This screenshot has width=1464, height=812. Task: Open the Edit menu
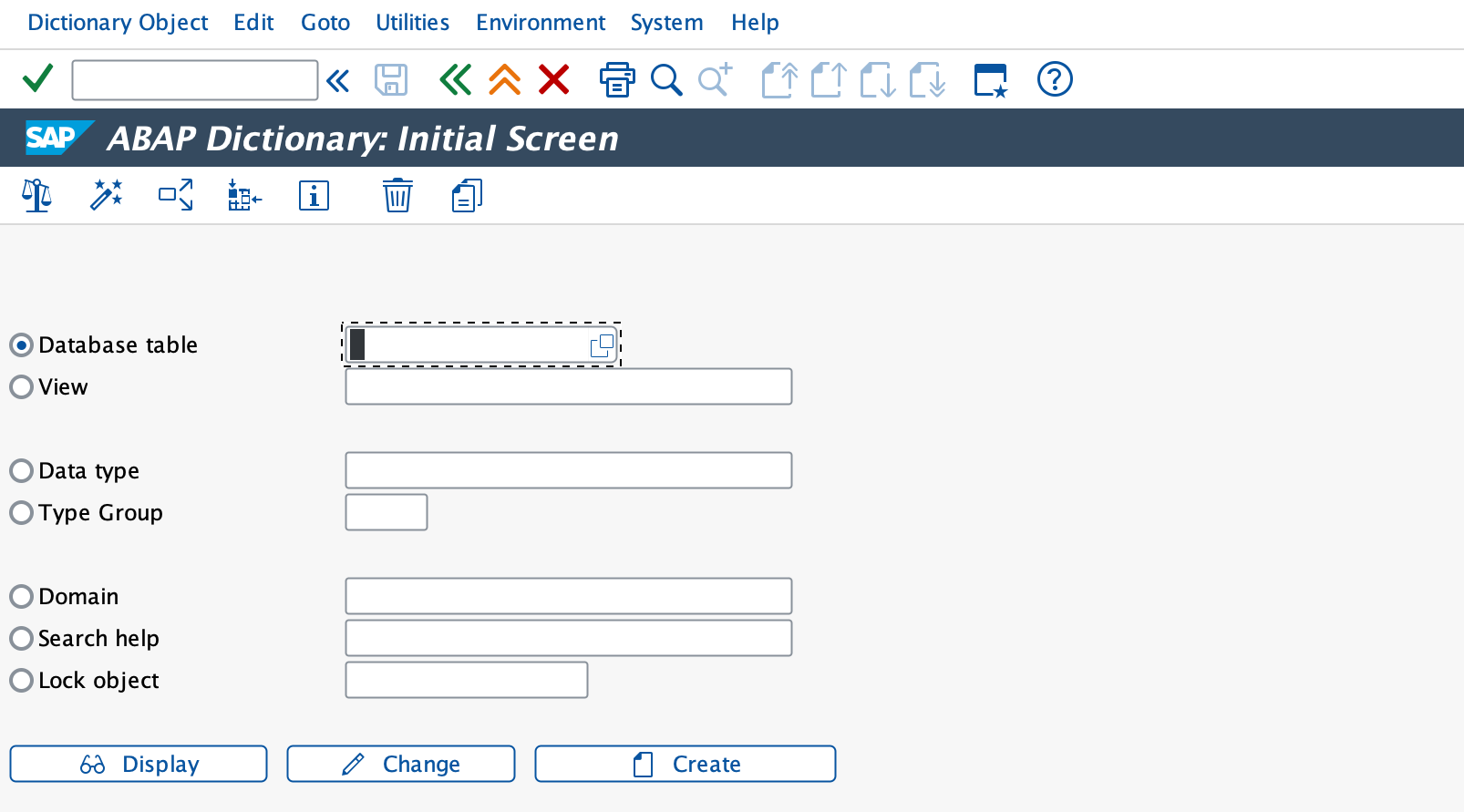(x=253, y=23)
